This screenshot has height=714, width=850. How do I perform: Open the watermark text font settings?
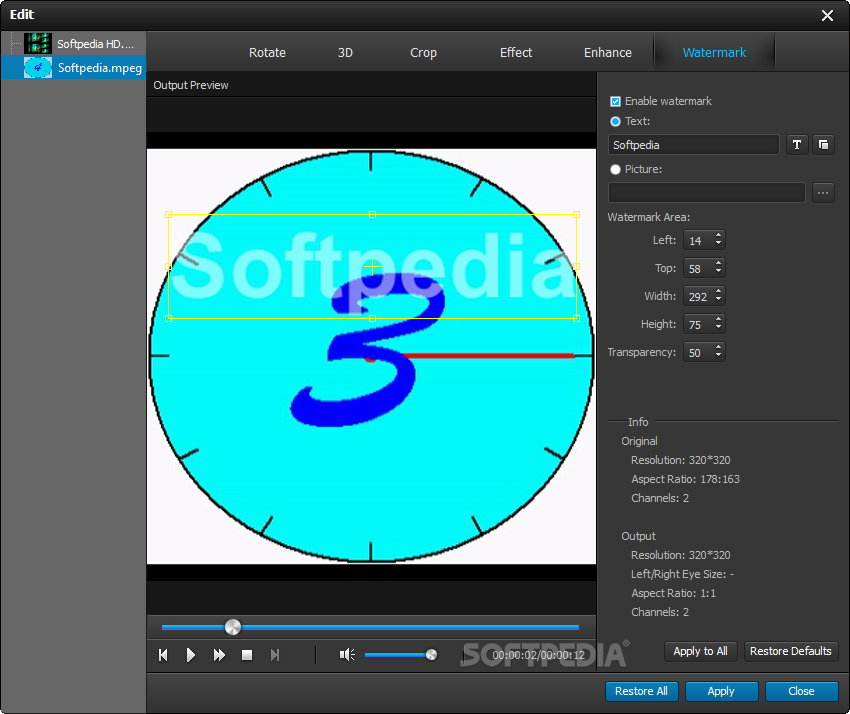point(797,145)
